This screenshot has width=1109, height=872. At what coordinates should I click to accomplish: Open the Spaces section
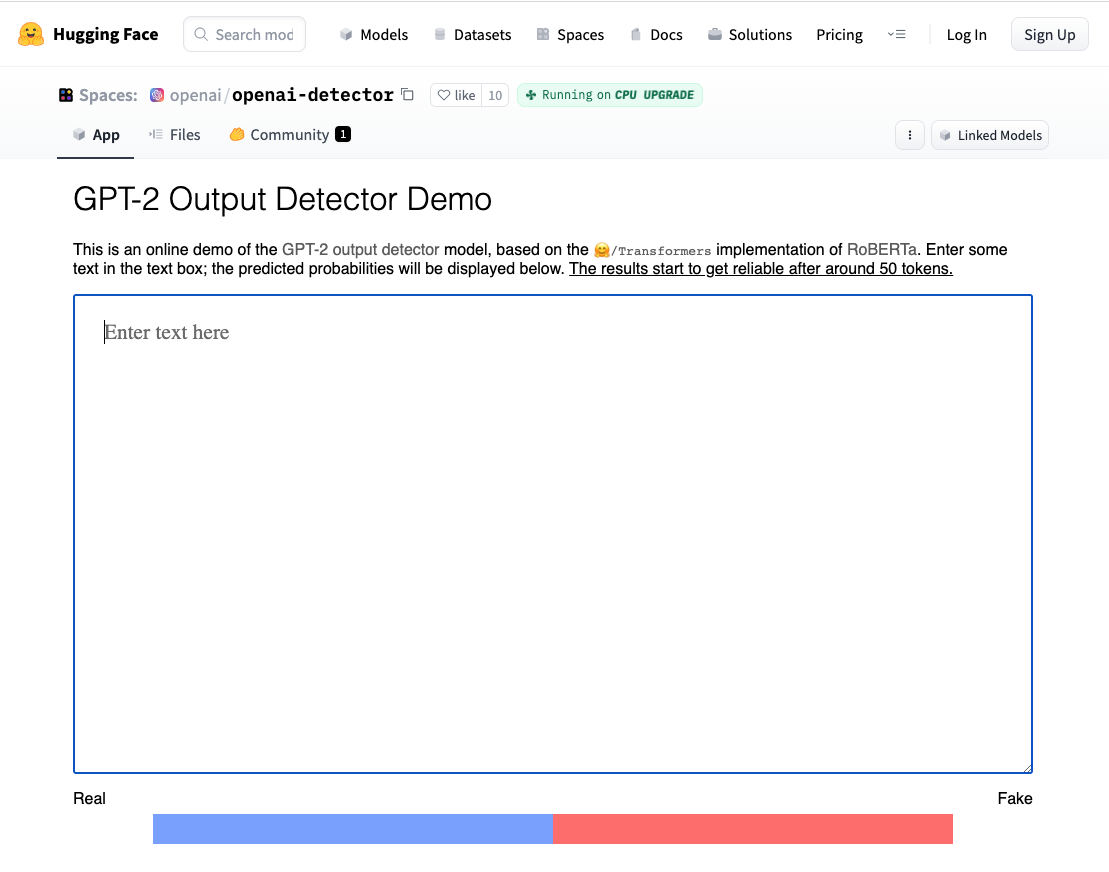click(570, 34)
